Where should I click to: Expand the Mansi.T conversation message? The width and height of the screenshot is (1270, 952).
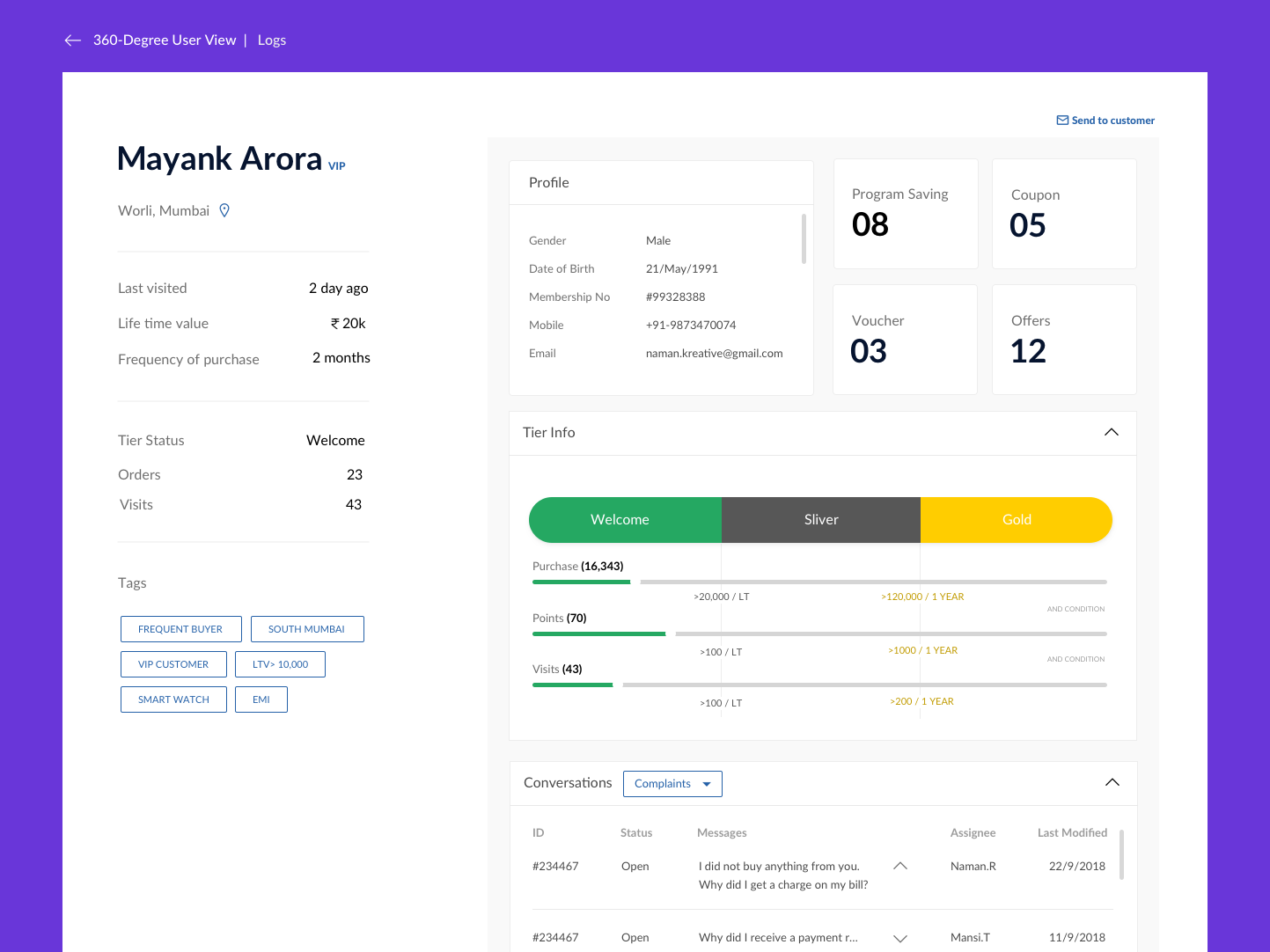click(x=899, y=938)
